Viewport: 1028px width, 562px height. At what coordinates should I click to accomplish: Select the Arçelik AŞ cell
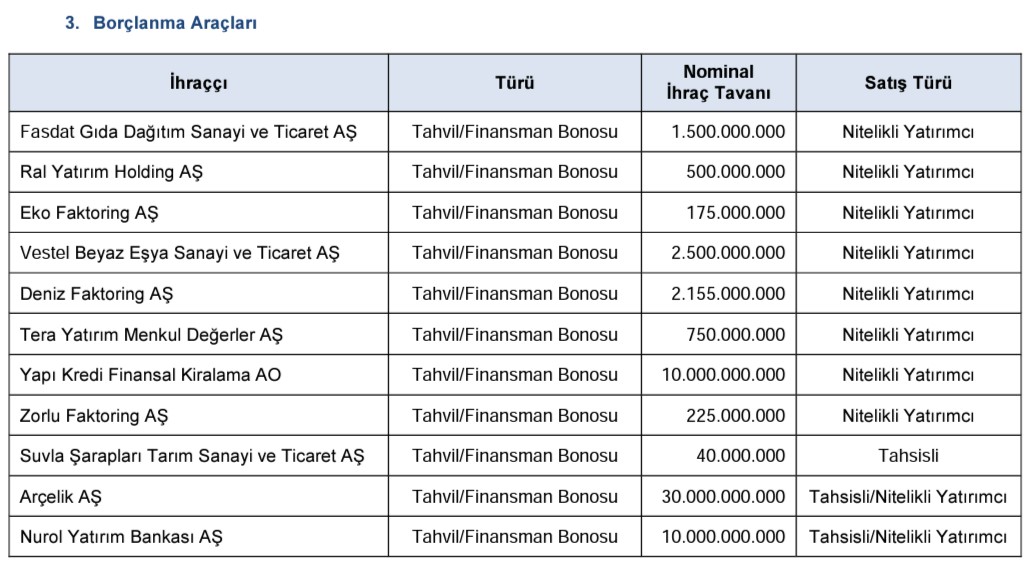pyautogui.click(x=61, y=497)
